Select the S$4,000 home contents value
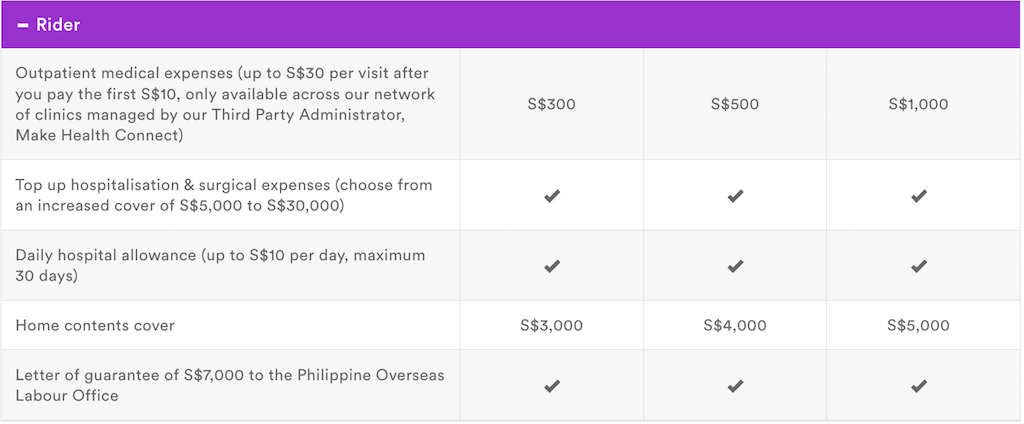The image size is (1024, 424). click(735, 325)
